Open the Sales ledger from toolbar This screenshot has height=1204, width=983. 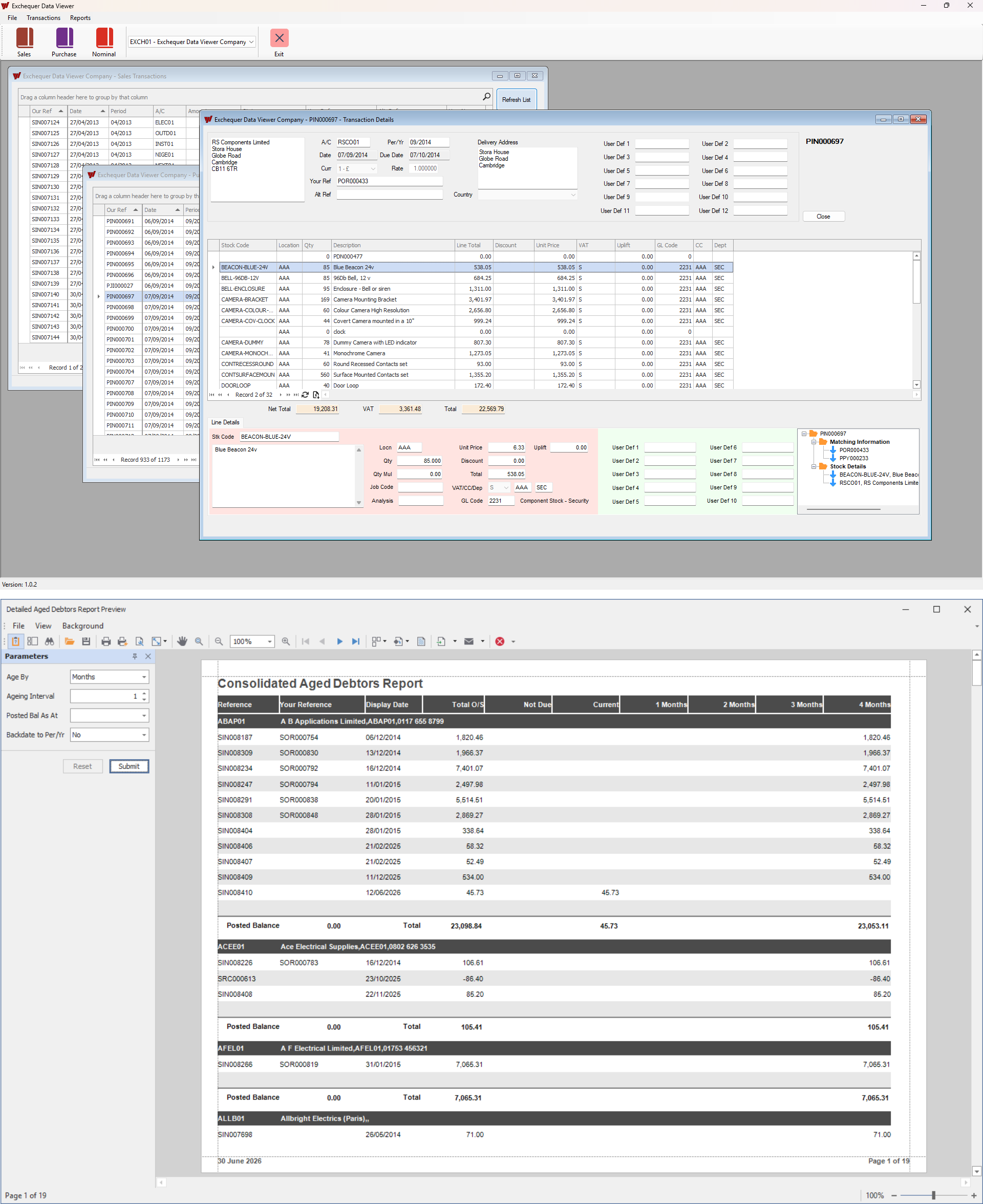pos(25,42)
